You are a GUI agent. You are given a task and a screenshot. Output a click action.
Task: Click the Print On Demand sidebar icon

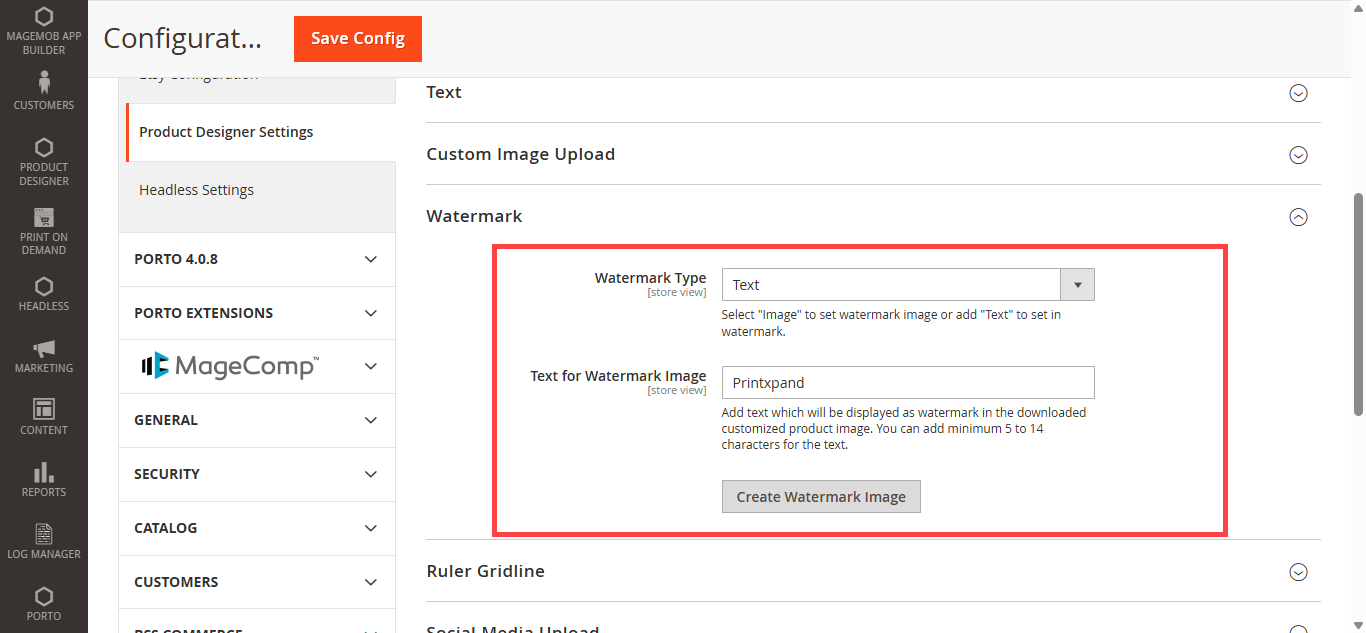click(43, 218)
